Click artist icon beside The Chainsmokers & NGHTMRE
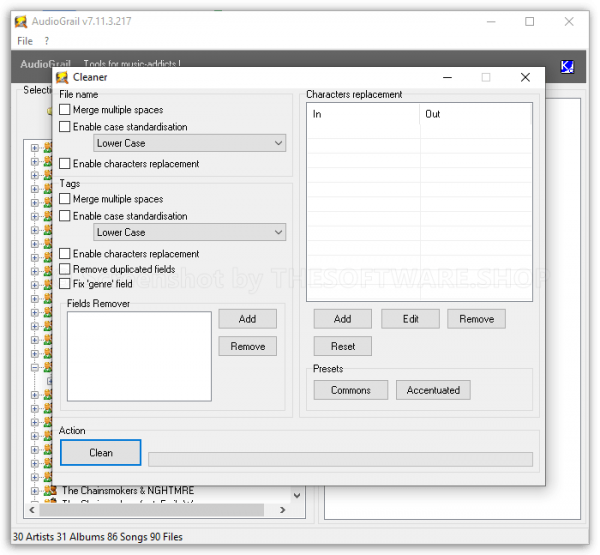 tap(50, 490)
